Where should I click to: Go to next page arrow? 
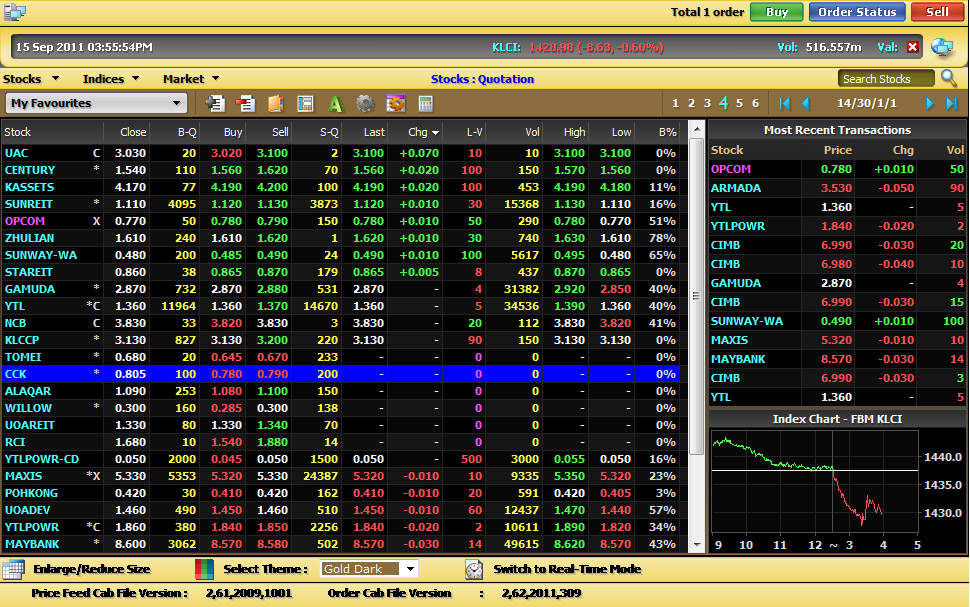(929, 103)
